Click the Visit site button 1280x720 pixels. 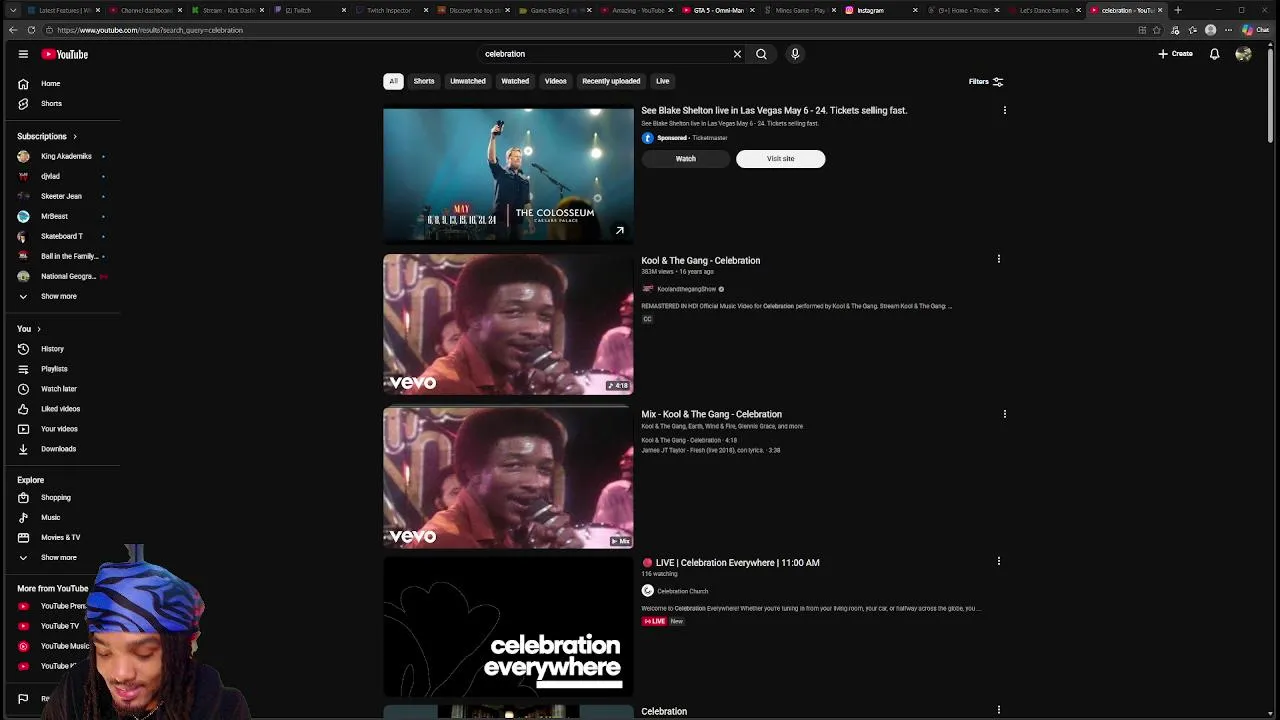[x=780, y=159]
